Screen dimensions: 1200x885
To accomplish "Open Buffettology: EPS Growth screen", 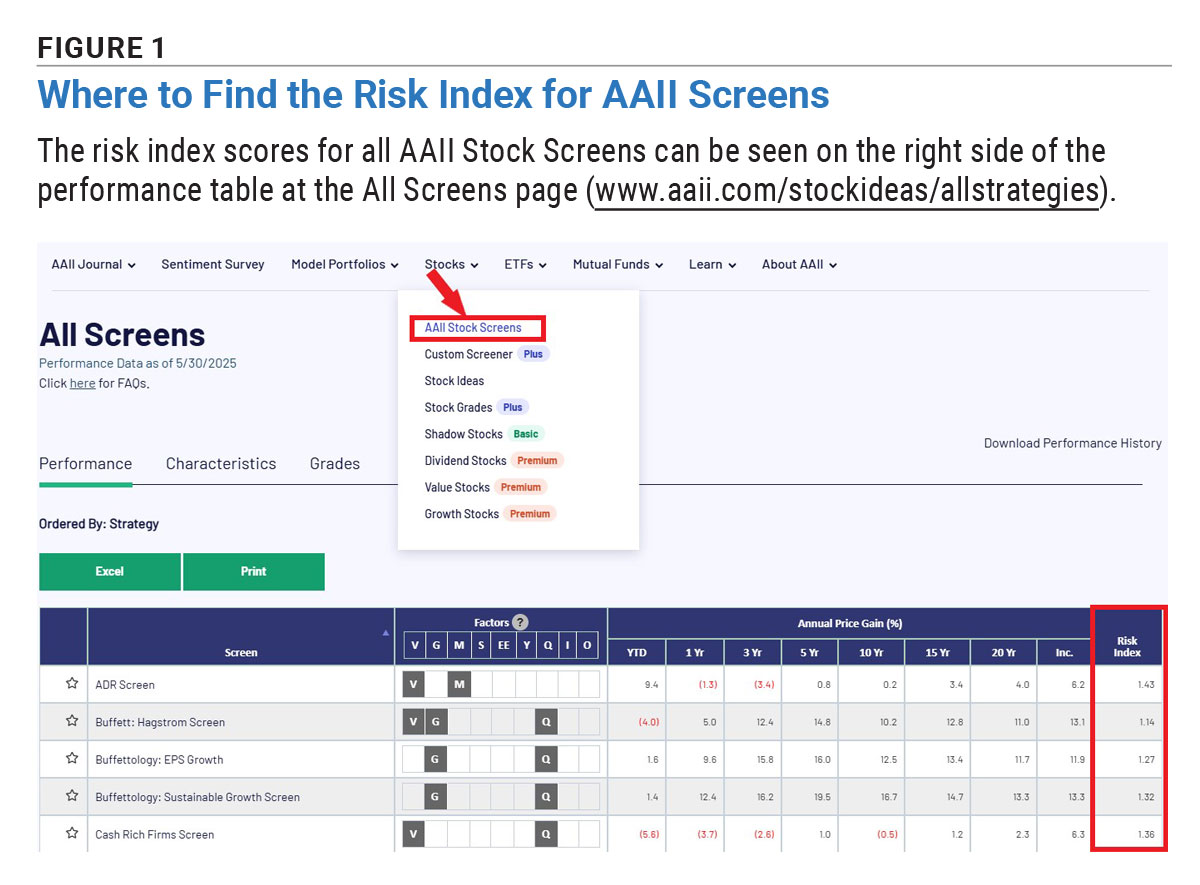I will [159, 759].
